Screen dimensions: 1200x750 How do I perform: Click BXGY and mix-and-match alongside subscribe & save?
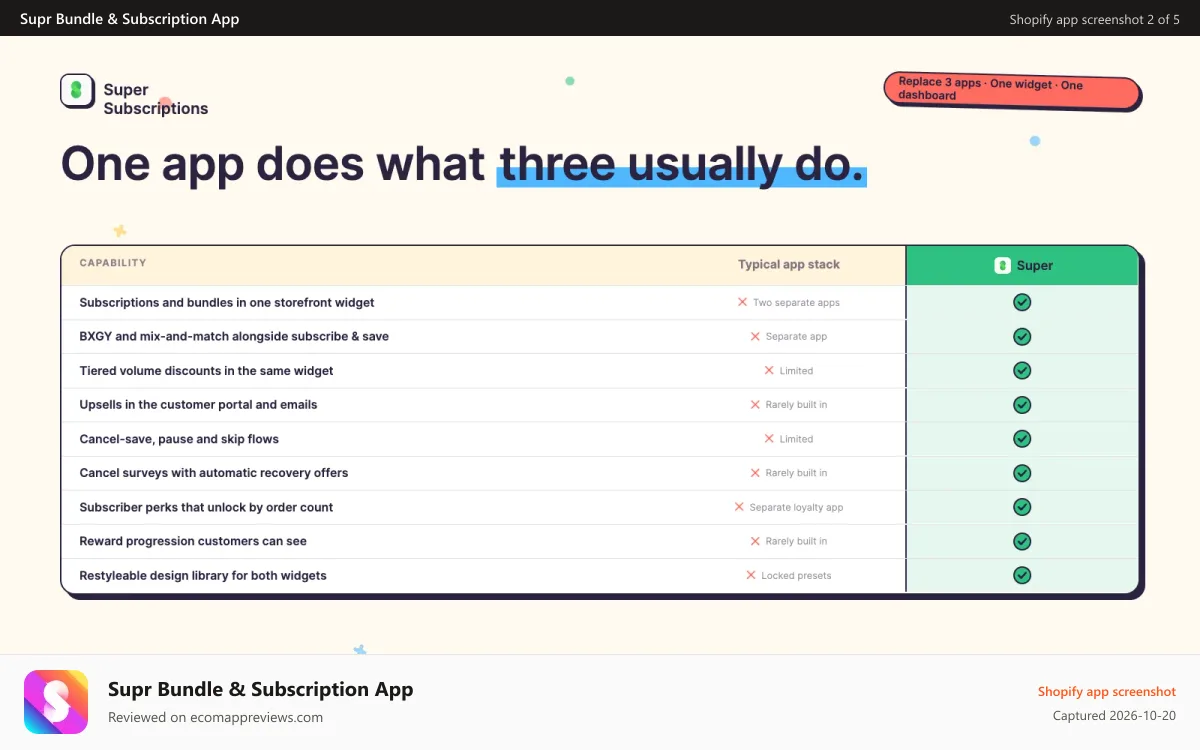234,336
